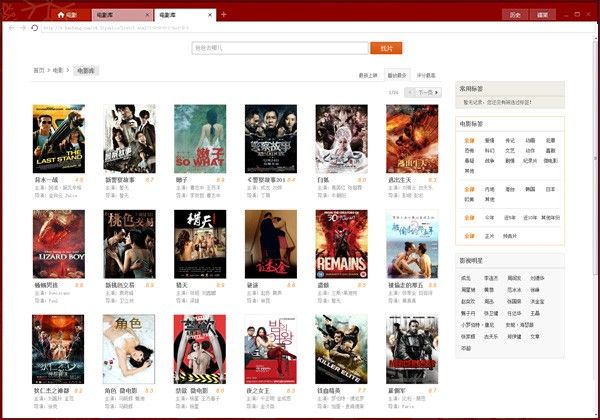
Task: Click the 背水一战 title link
Action: (46, 180)
